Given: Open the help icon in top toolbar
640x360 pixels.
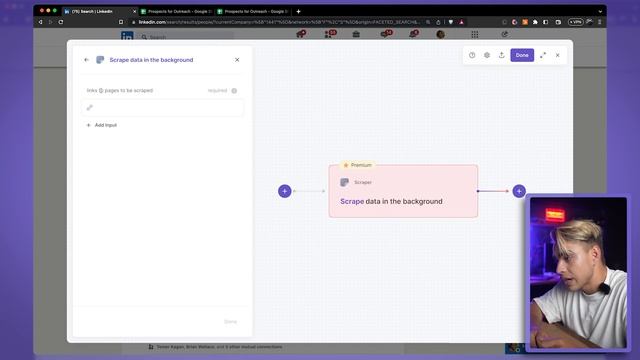Looking at the screenshot, I should [472, 55].
